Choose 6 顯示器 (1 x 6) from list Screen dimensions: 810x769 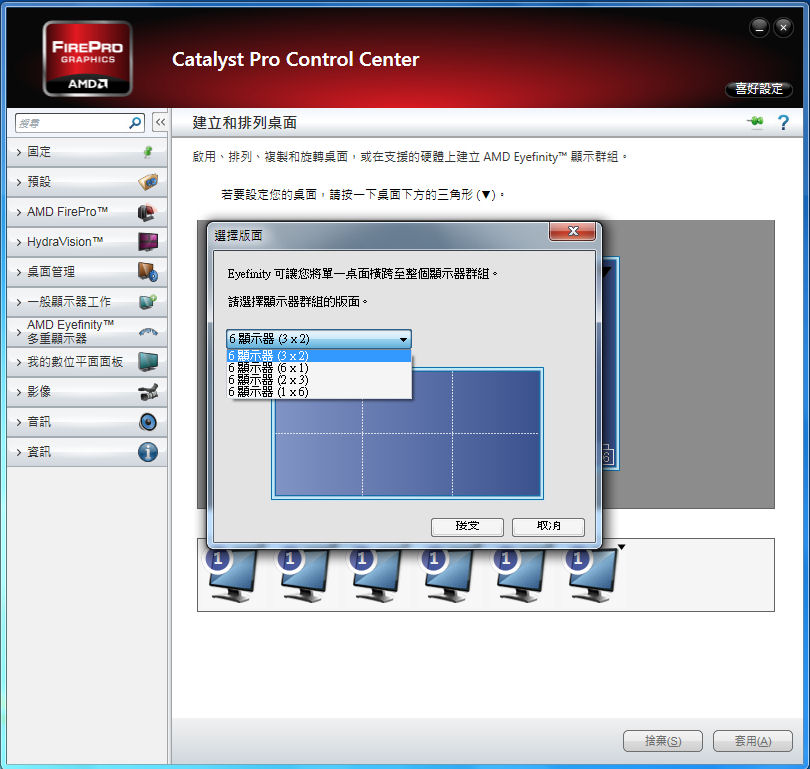[x=319, y=391]
